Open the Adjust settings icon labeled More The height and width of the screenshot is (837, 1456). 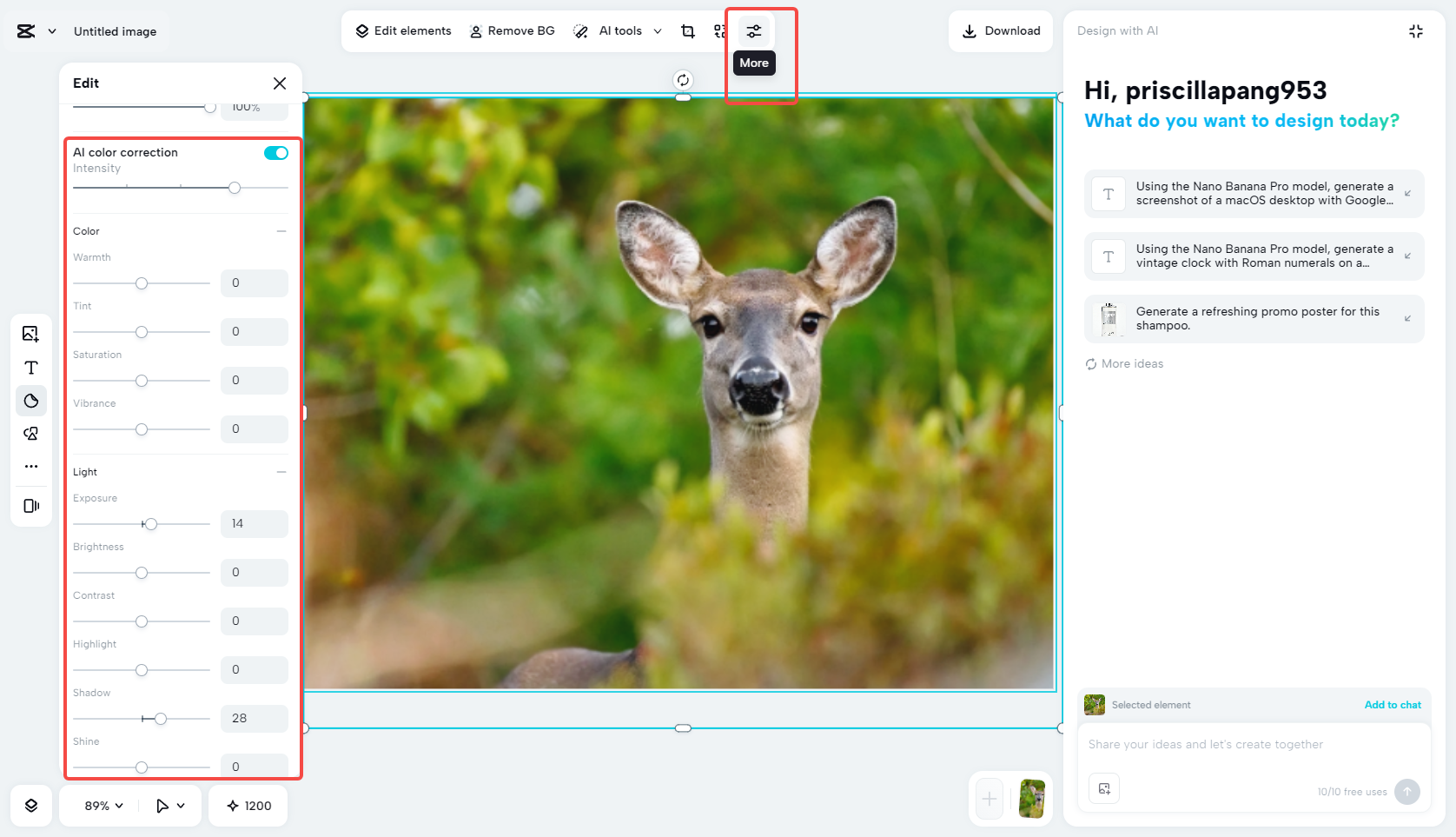(753, 30)
